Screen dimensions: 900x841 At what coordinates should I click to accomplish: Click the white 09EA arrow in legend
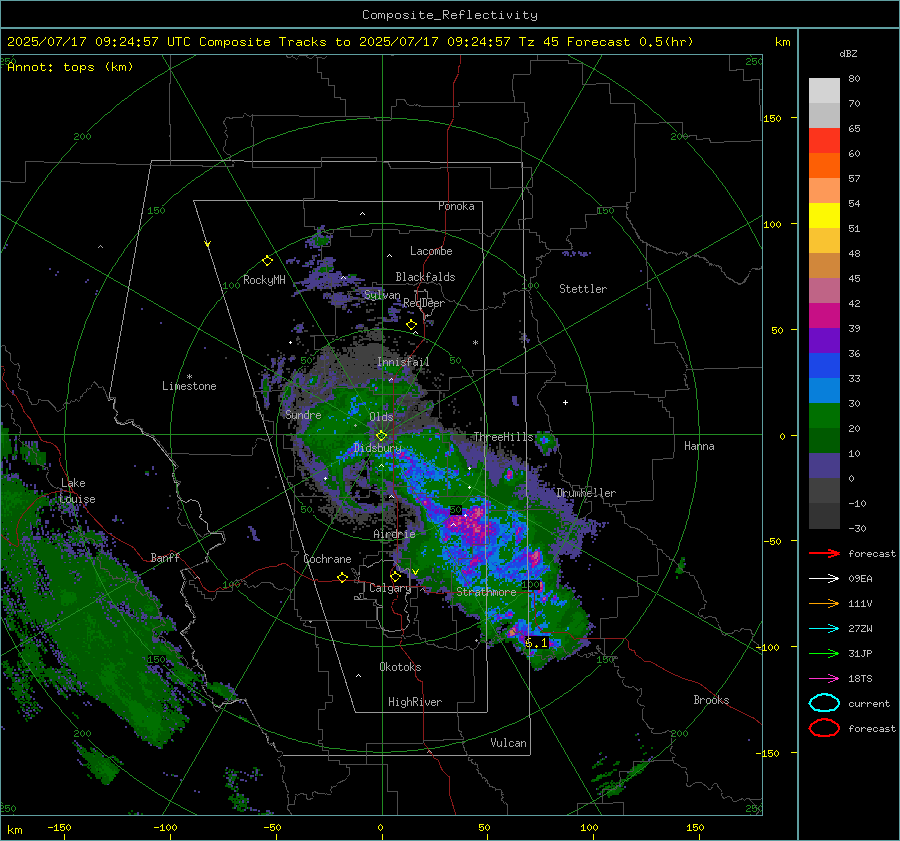(824, 579)
